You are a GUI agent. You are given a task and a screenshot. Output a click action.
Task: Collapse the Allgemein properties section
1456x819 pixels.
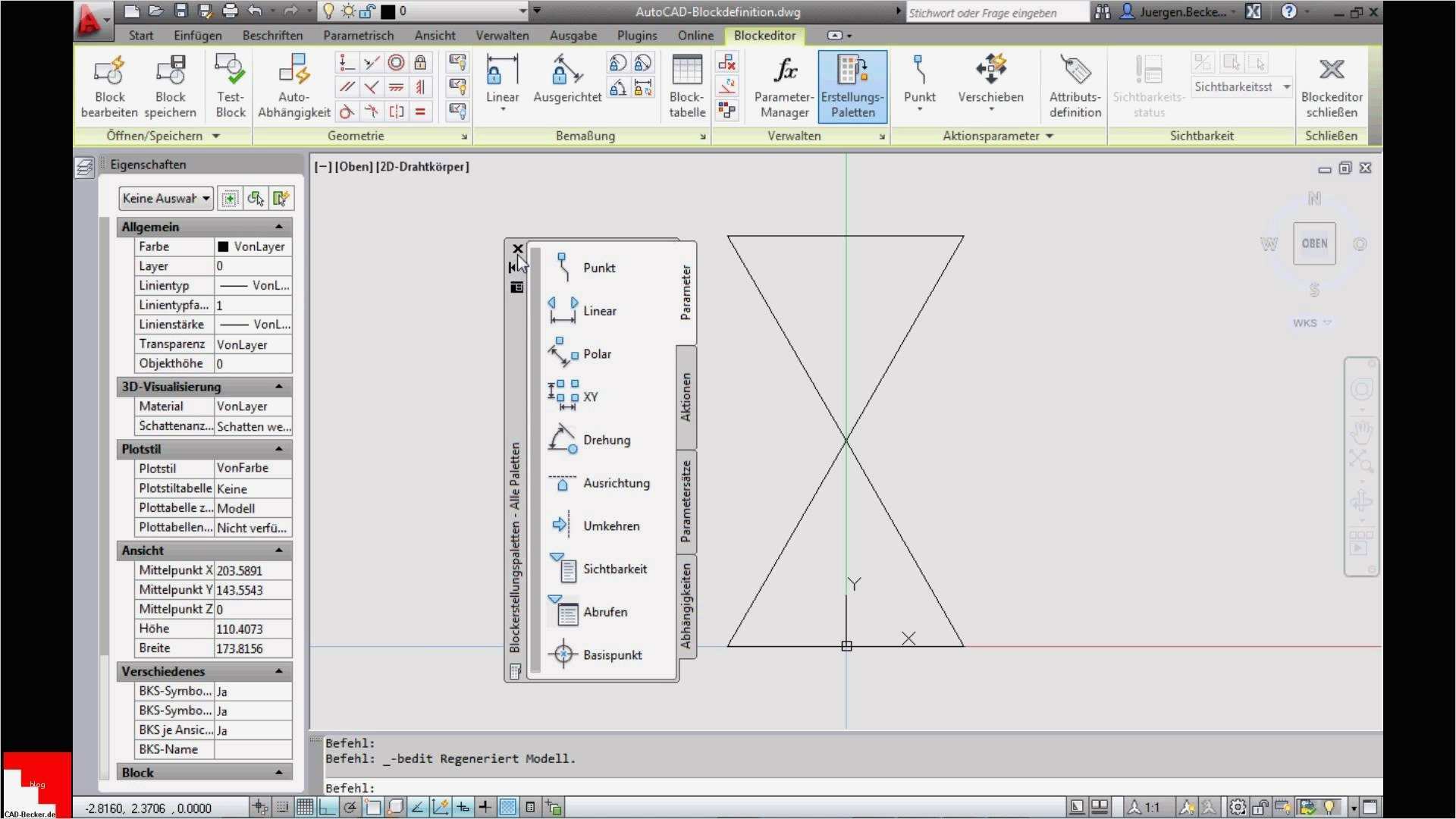[x=278, y=227]
